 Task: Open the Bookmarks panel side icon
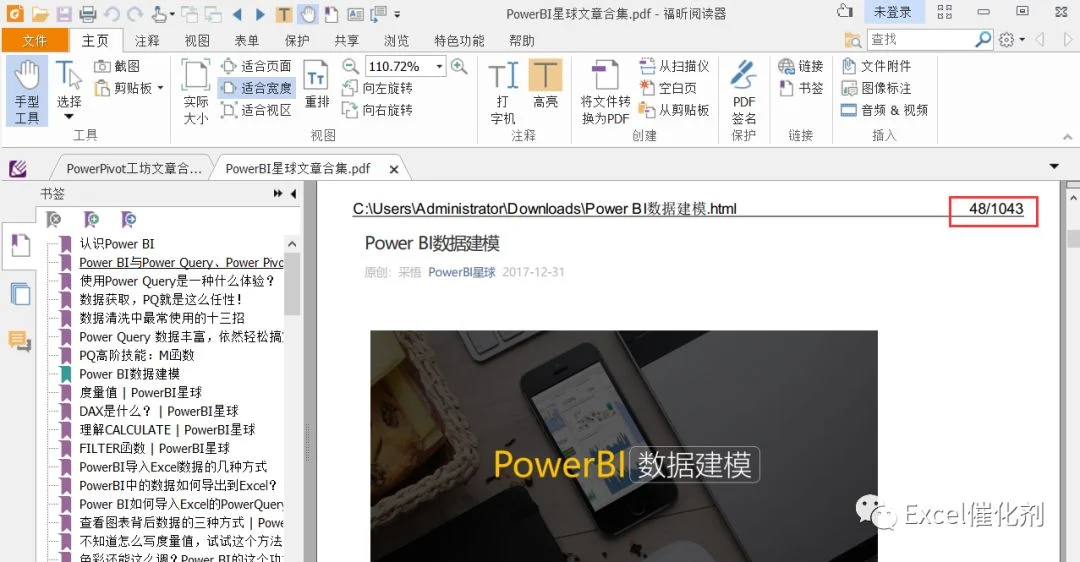21,244
